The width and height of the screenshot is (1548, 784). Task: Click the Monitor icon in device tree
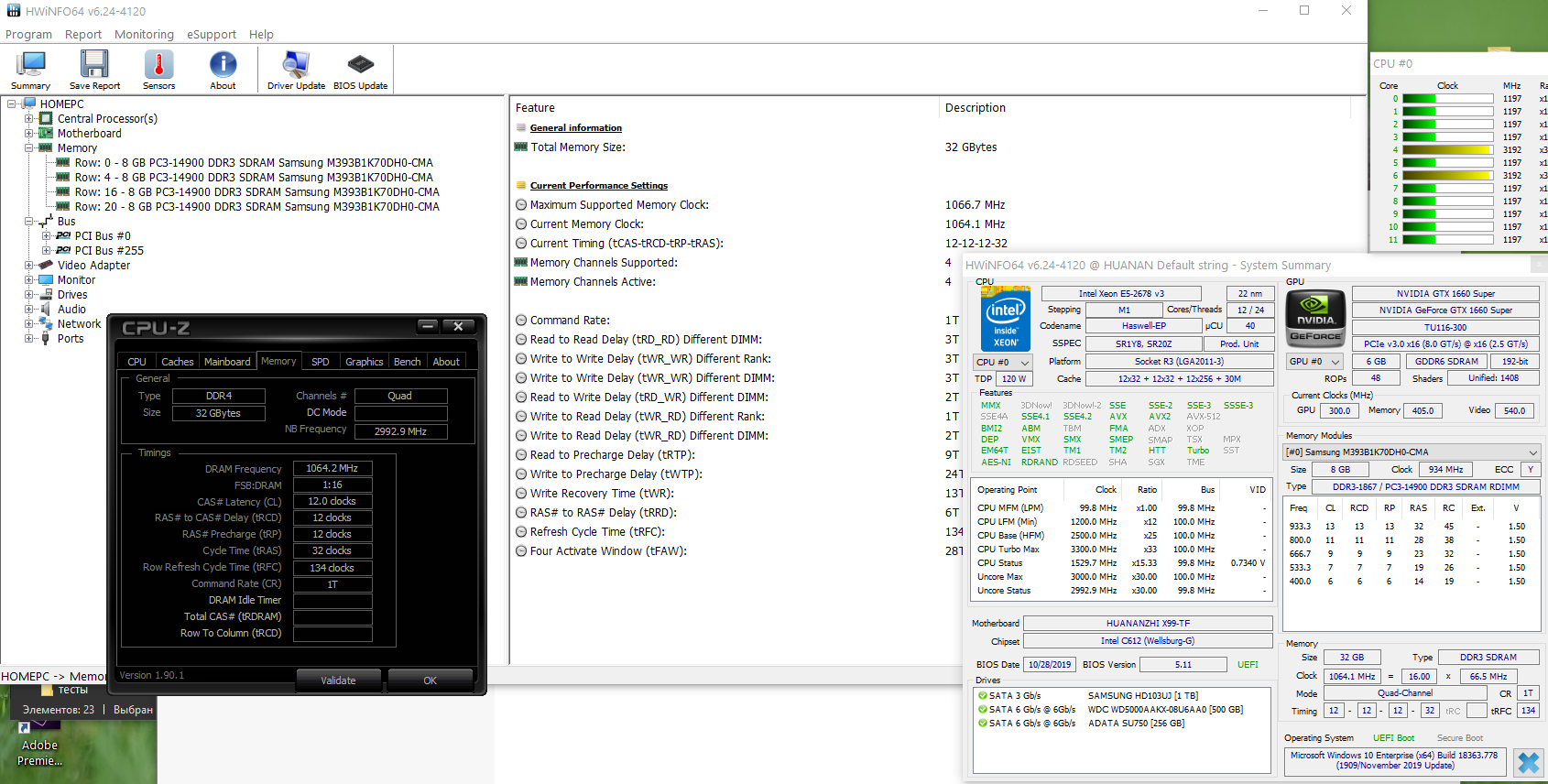tap(46, 279)
